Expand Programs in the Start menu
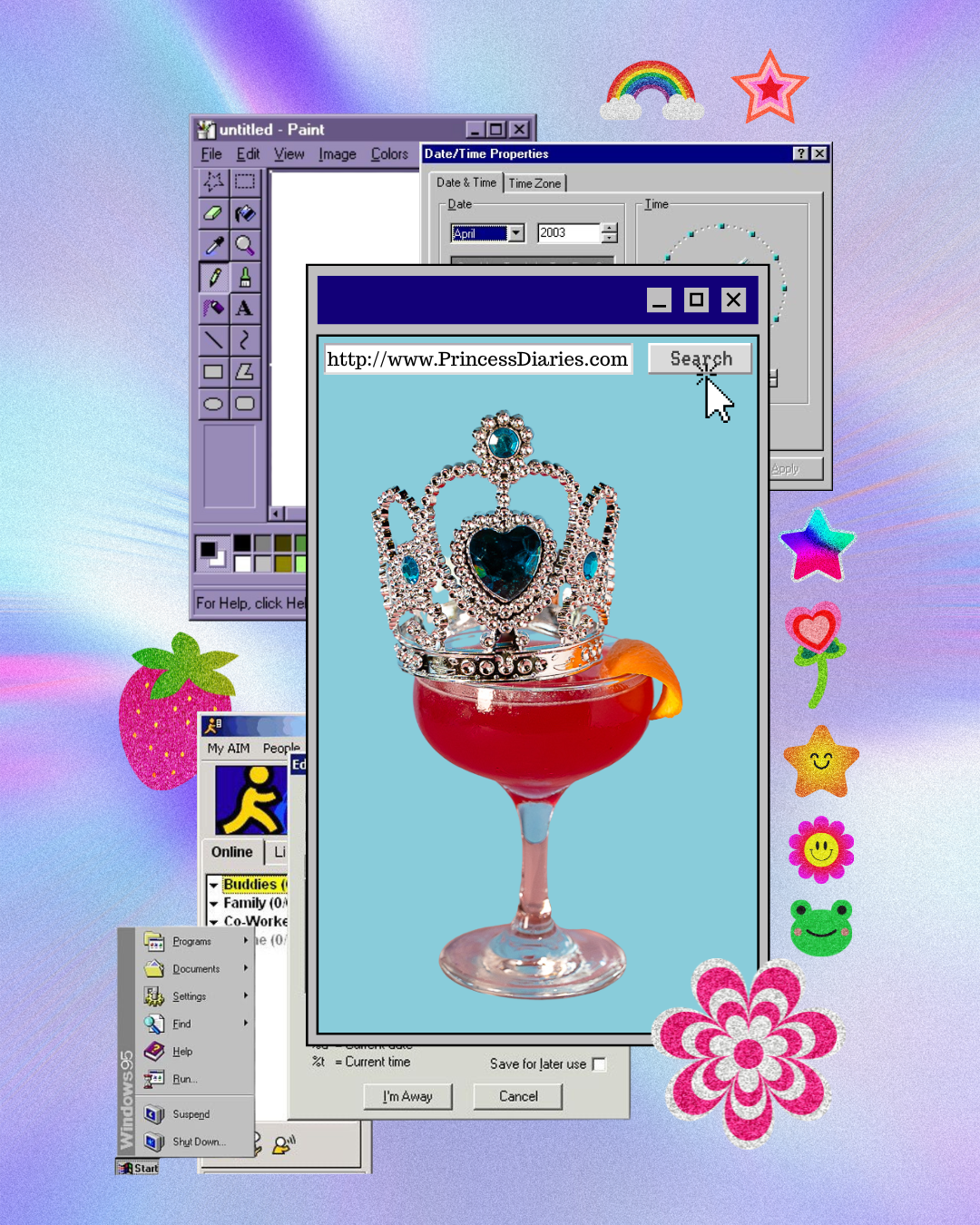This screenshot has height=1225, width=980. (195, 942)
